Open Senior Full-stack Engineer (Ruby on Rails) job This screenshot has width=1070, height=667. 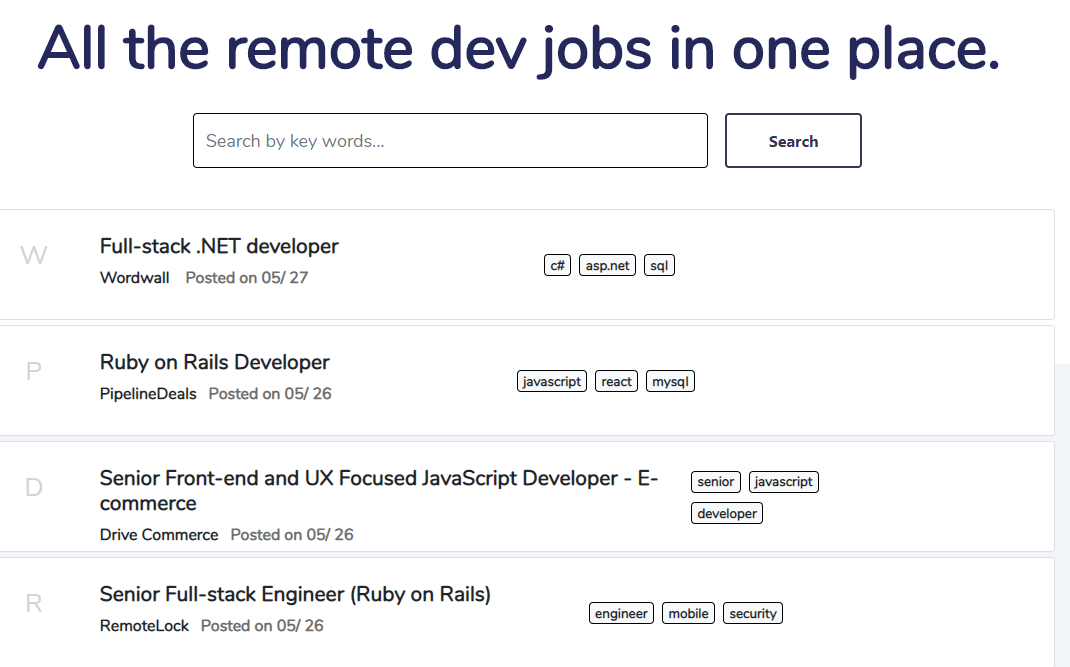[295, 594]
